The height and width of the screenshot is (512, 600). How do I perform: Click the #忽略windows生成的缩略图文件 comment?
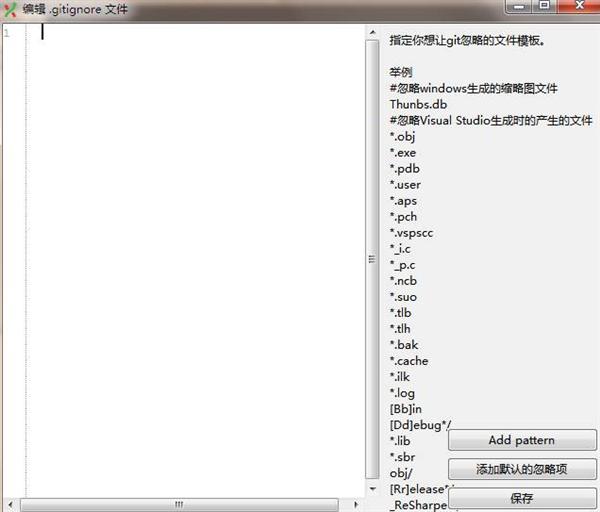point(473,89)
